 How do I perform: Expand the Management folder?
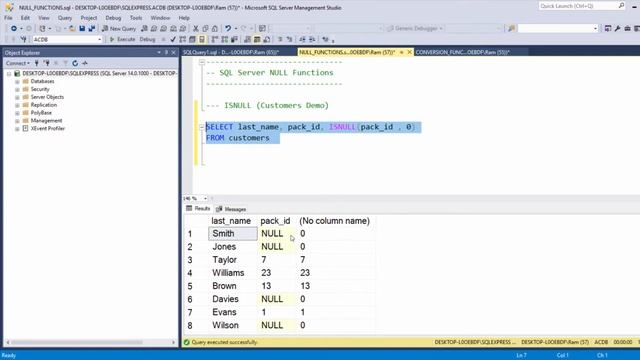tap(17, 121)
